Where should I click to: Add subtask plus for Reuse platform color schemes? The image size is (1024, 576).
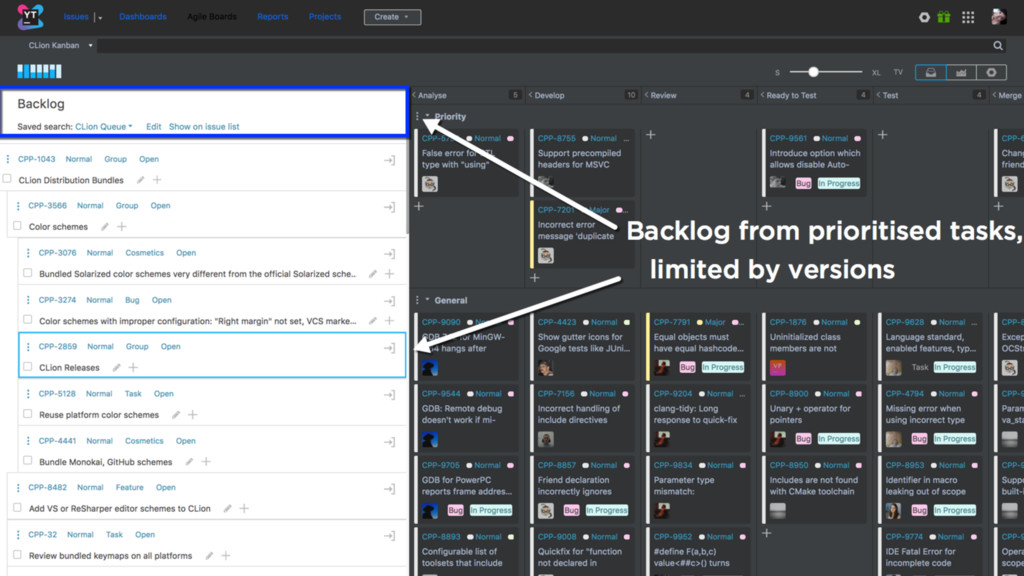point(193,415)
